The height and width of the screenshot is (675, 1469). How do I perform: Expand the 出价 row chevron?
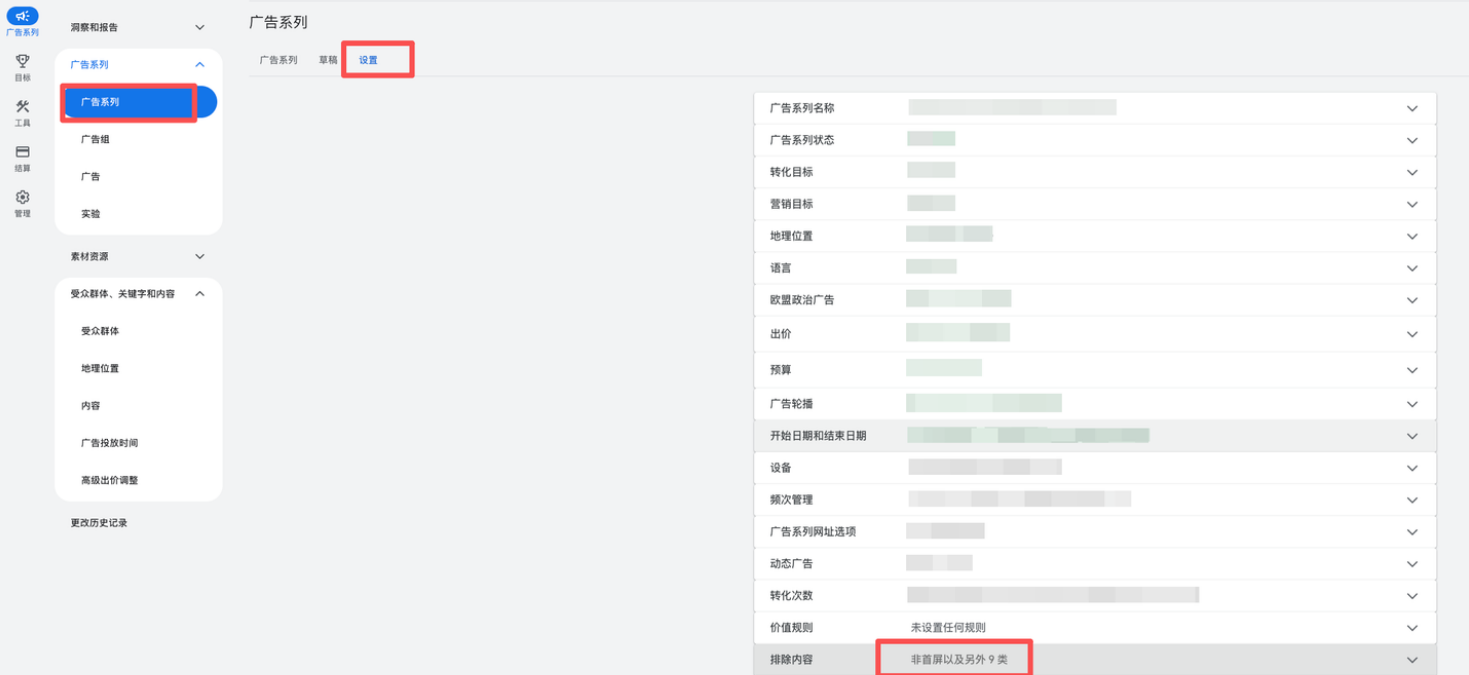coord(1412,334)
